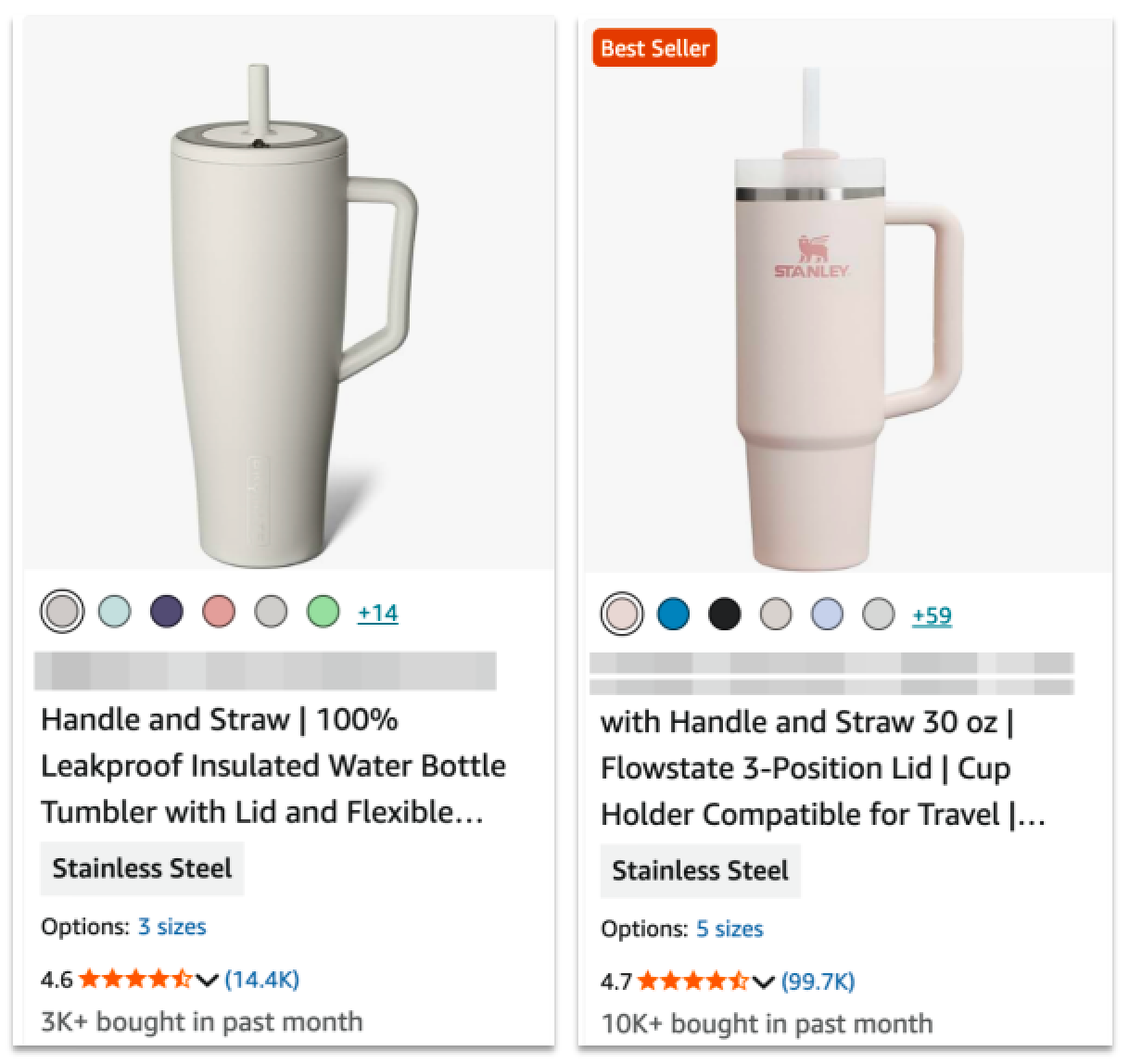Select the beige color swatch on left tumbler

click(x=63, y=612)
